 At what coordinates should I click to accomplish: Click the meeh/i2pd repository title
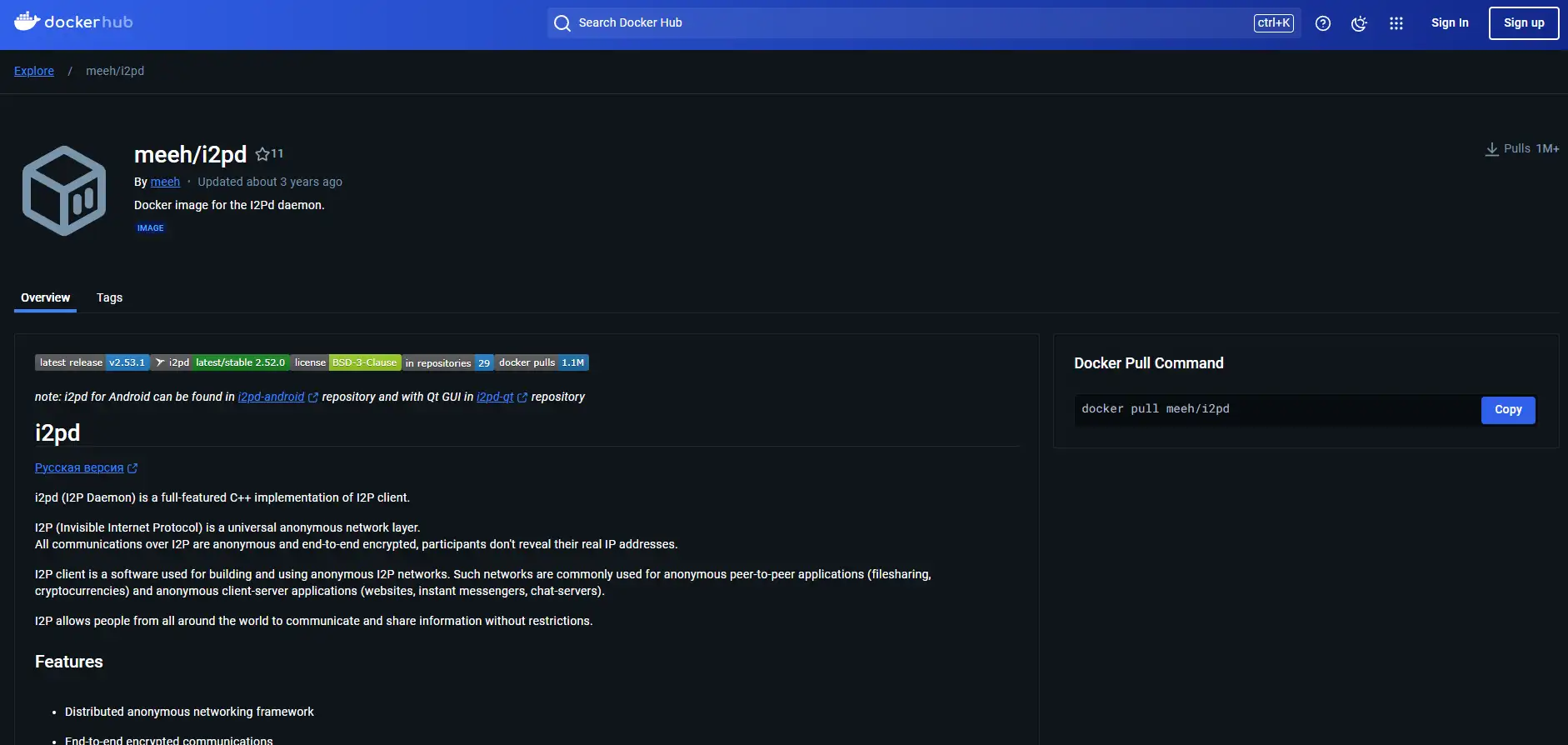[x=190, y=154]
